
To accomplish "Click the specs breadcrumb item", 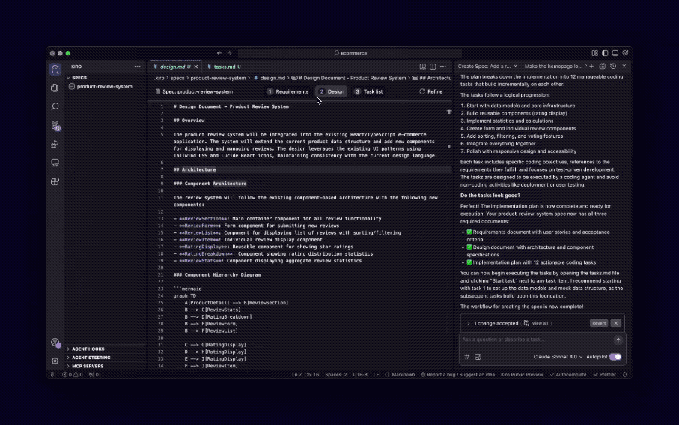I will pos(177,78).
